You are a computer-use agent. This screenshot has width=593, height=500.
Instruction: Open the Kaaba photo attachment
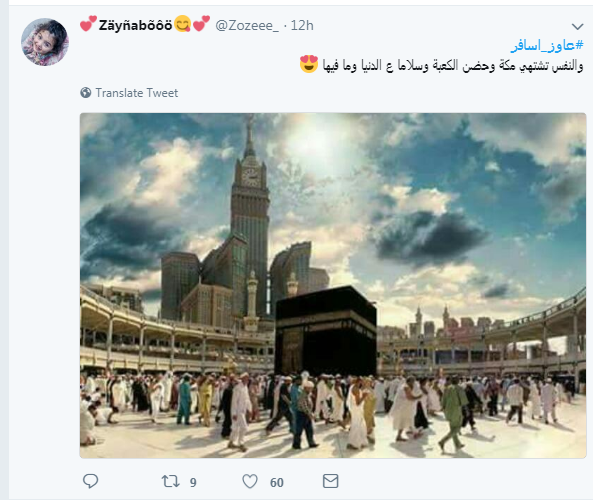click(x=333, y=286)
